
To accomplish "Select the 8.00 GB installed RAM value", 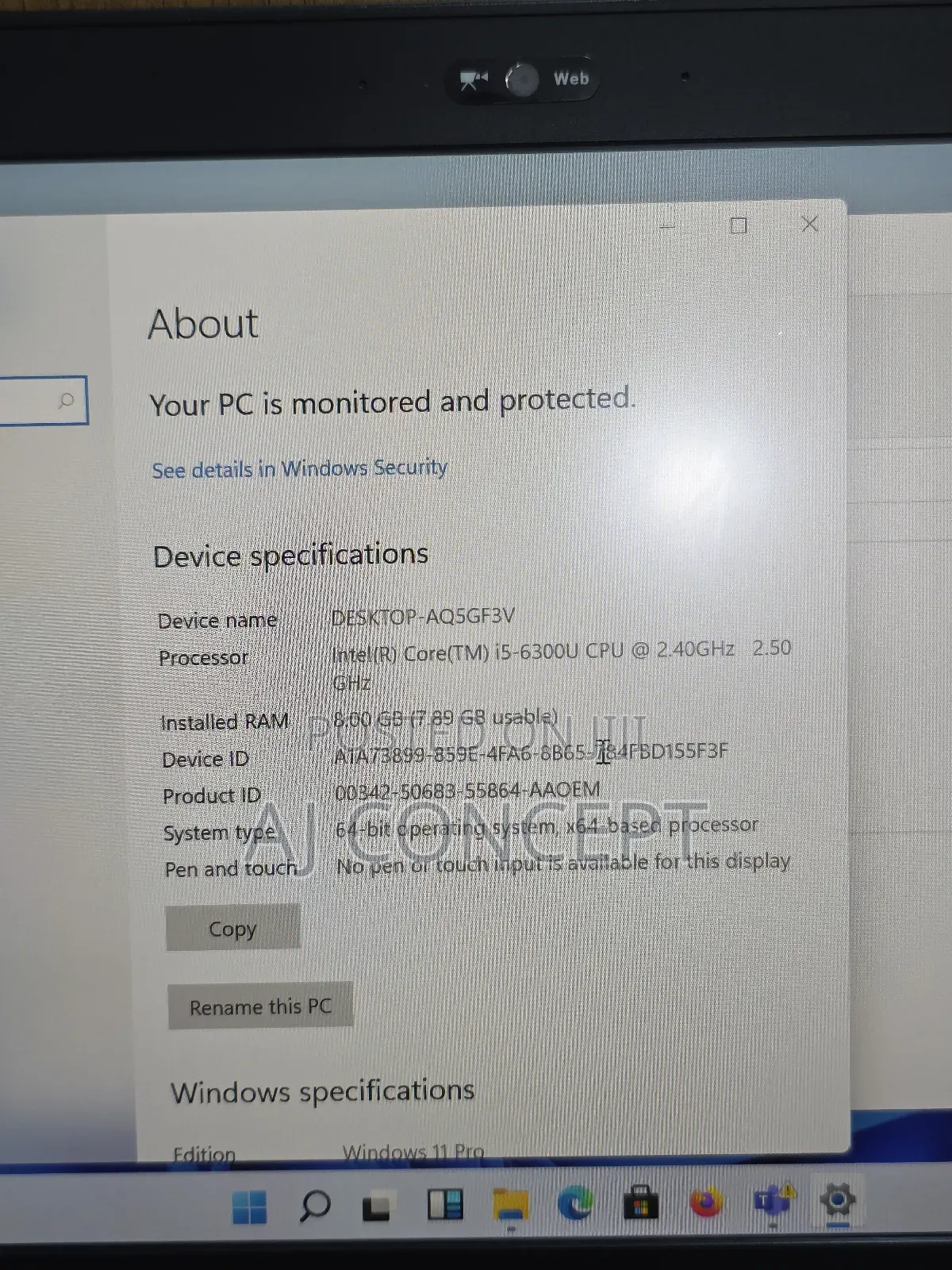I will pos(445,718).
